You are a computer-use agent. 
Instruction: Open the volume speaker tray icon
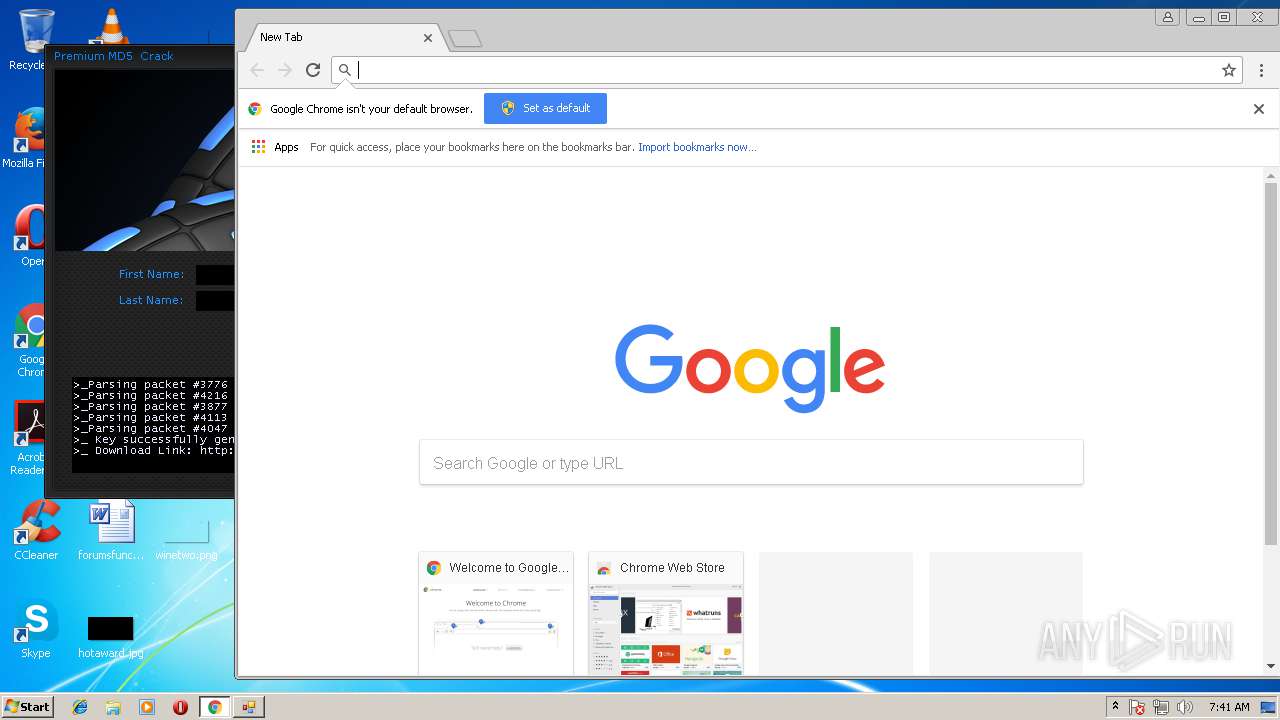point(1185,707)
